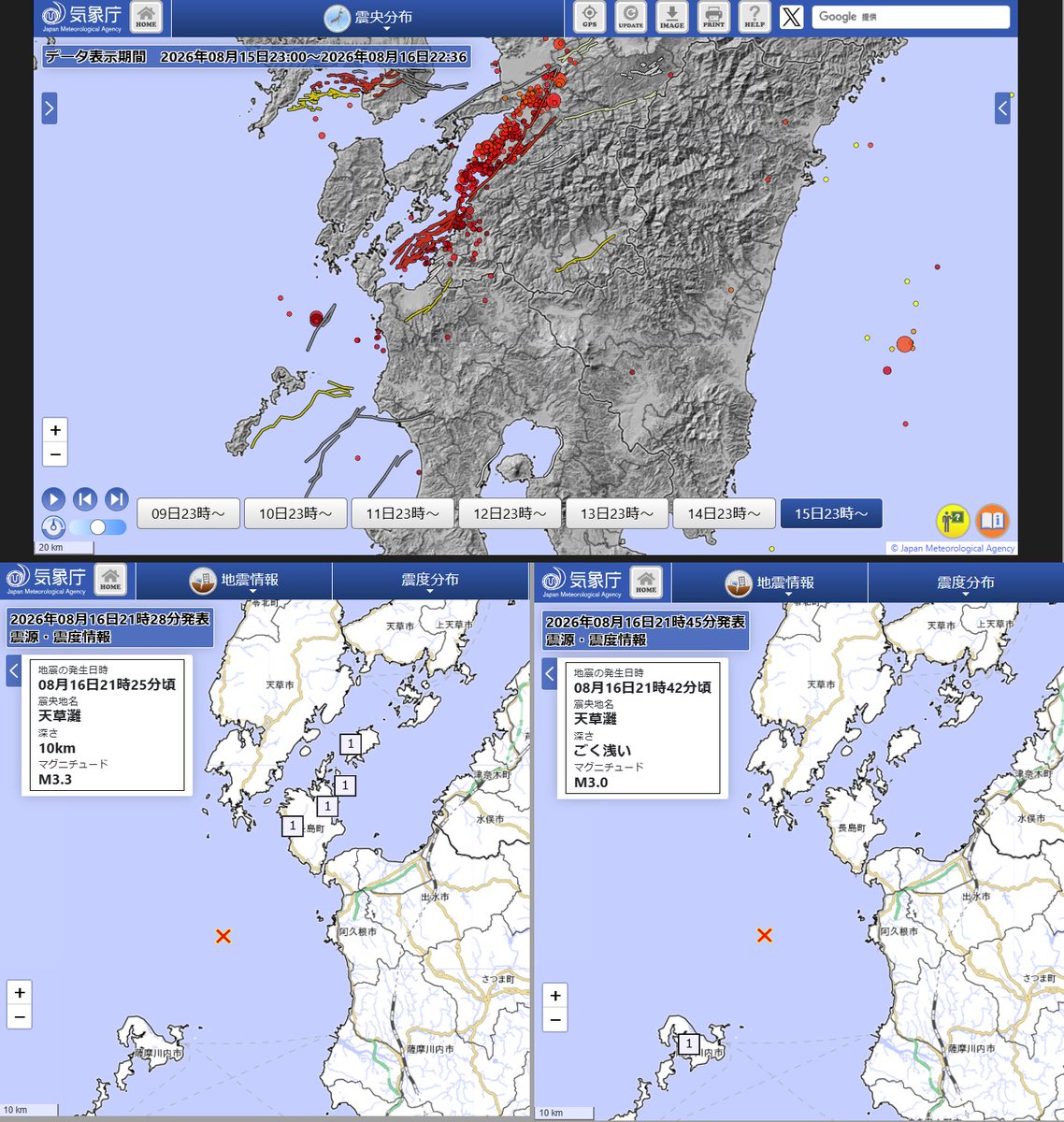The width and height of the screenshot is (1064, 1122).
Task: Step backward with previous-frame button
Action: [84, 499]
